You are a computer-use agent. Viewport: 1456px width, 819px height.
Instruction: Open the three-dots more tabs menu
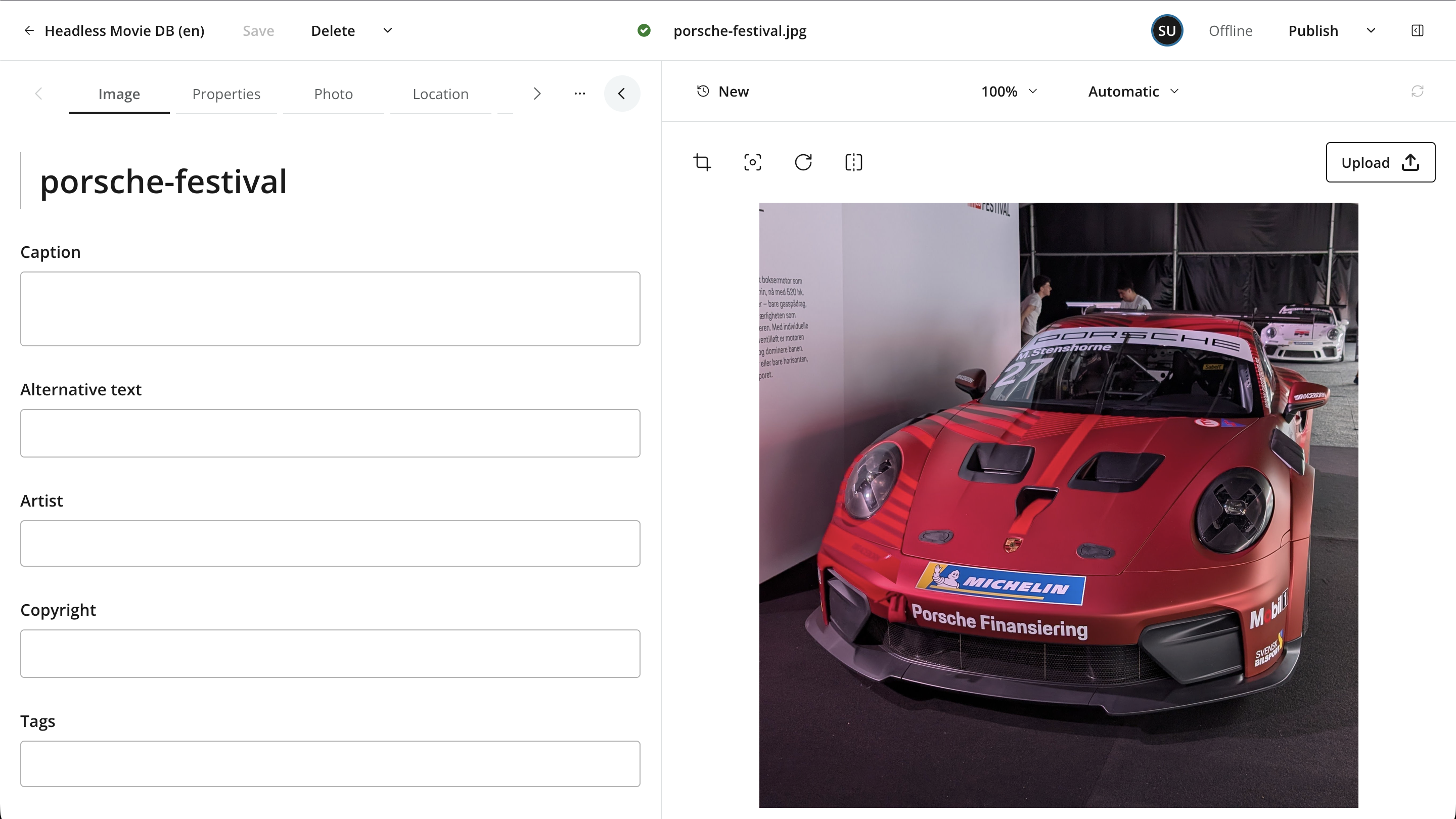[x=579, y=94]
